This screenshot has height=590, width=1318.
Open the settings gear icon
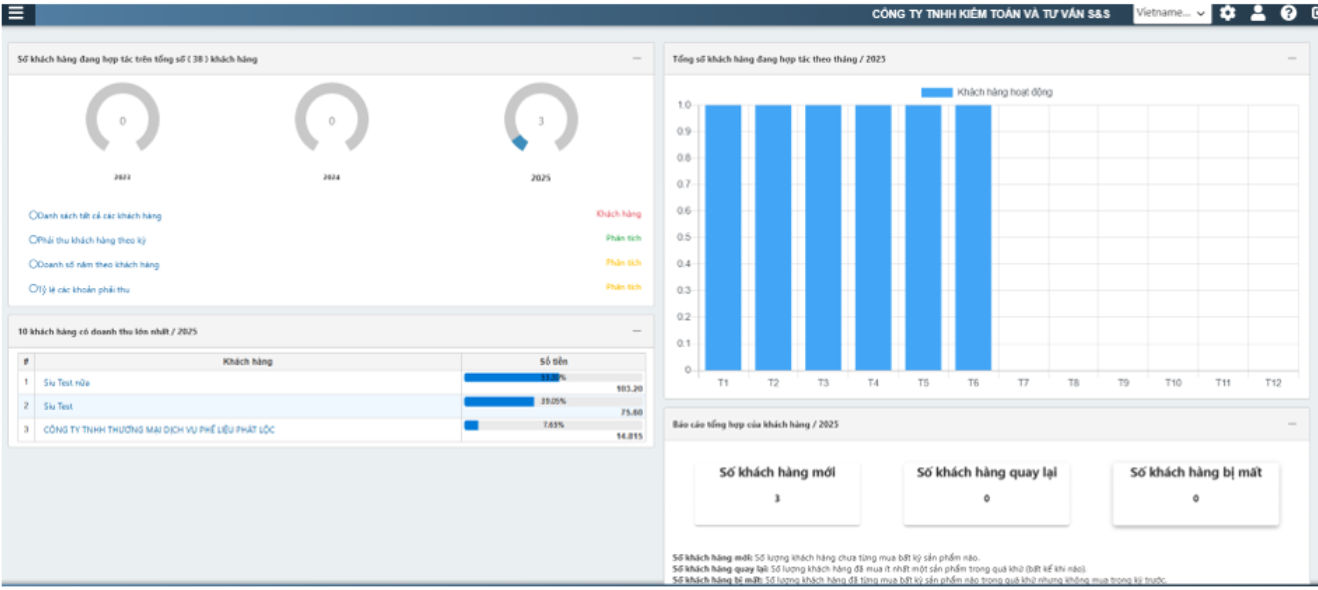pos(1228,13)
